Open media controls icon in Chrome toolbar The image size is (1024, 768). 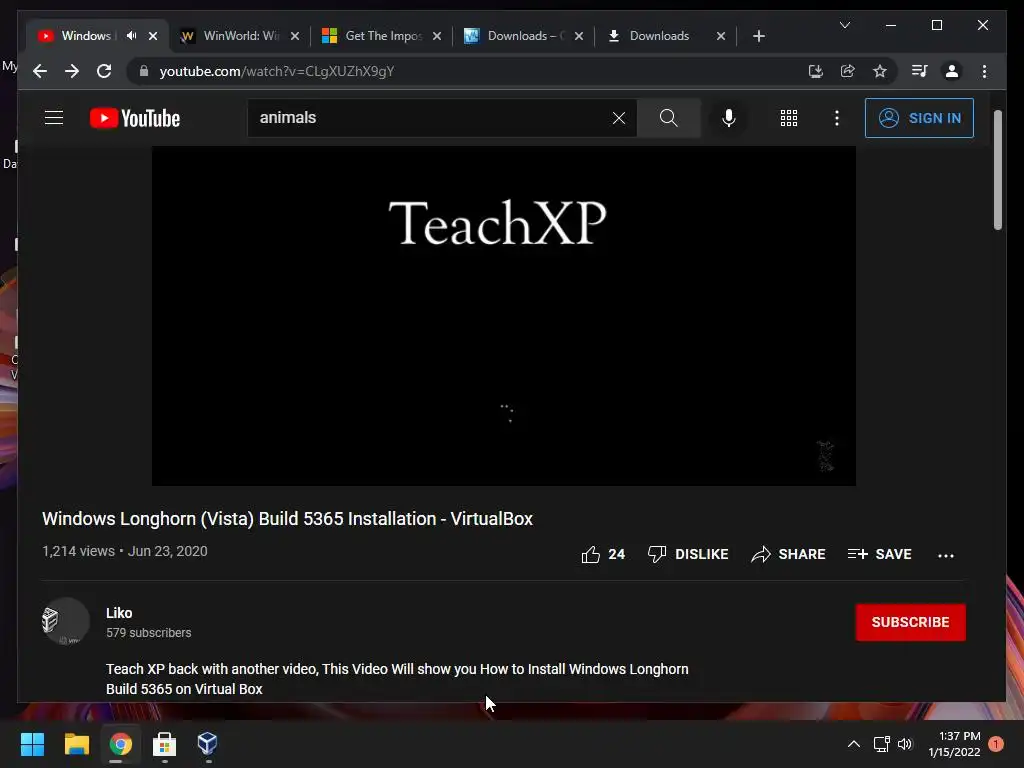(x=920, y=71)
